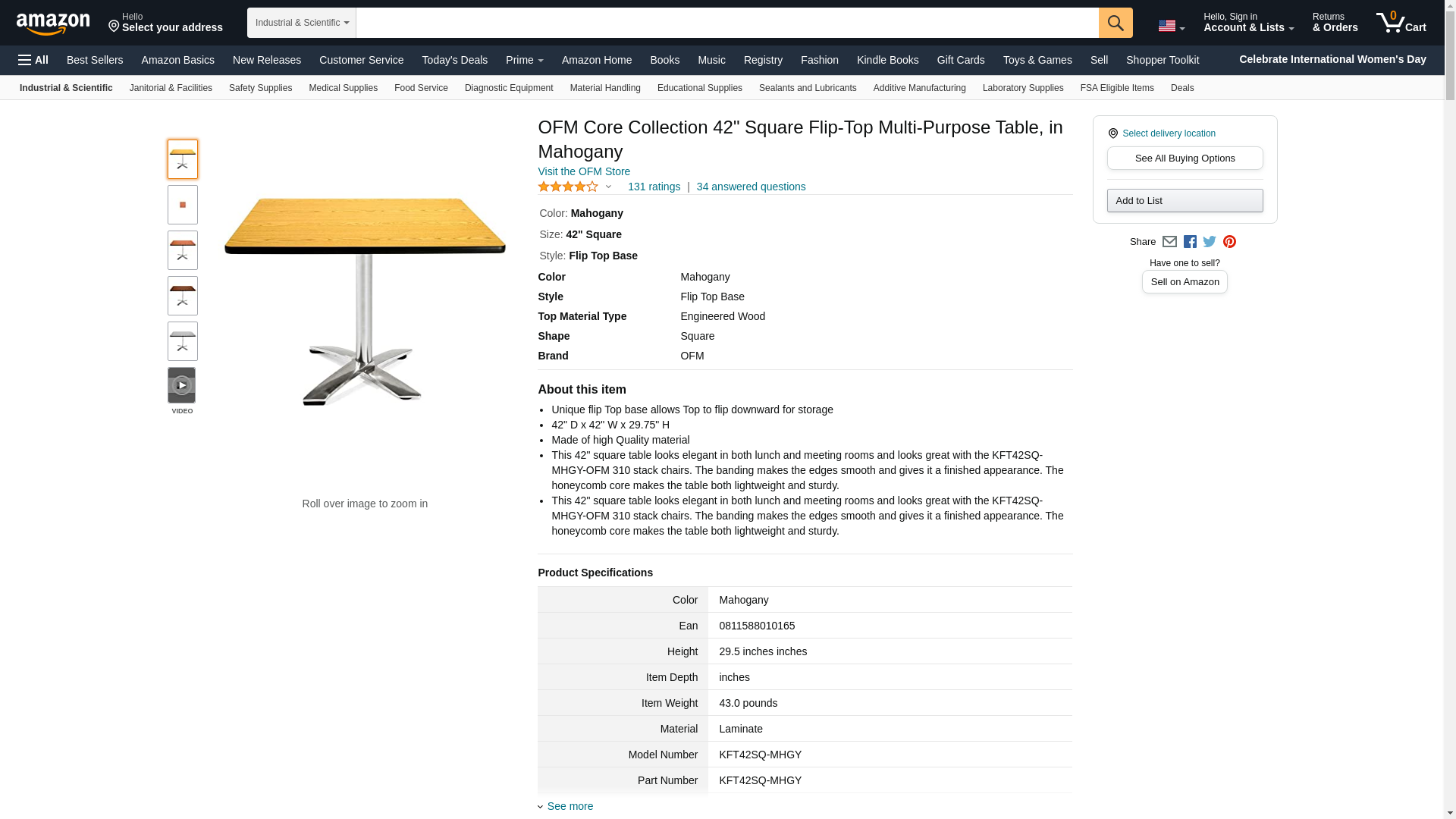The width and height of the screenshot is (1456, 819).
Task: Select the second product image thumbnail
Action: [x=183, y=205]
